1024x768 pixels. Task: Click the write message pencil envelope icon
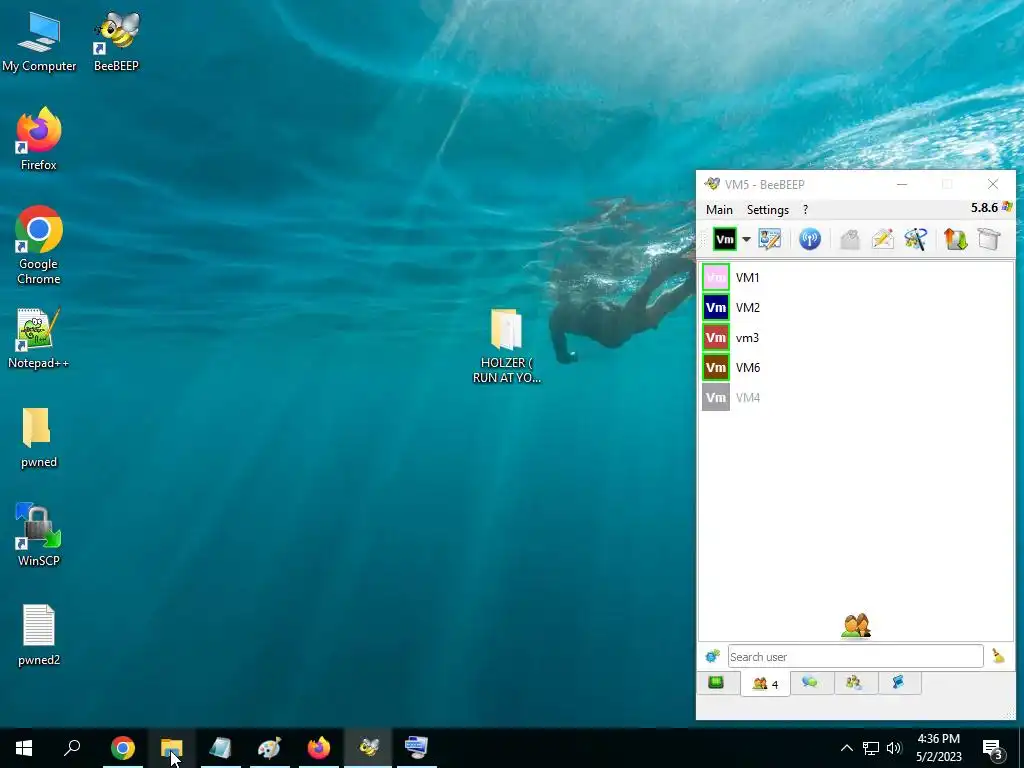(x=883, y=240)
